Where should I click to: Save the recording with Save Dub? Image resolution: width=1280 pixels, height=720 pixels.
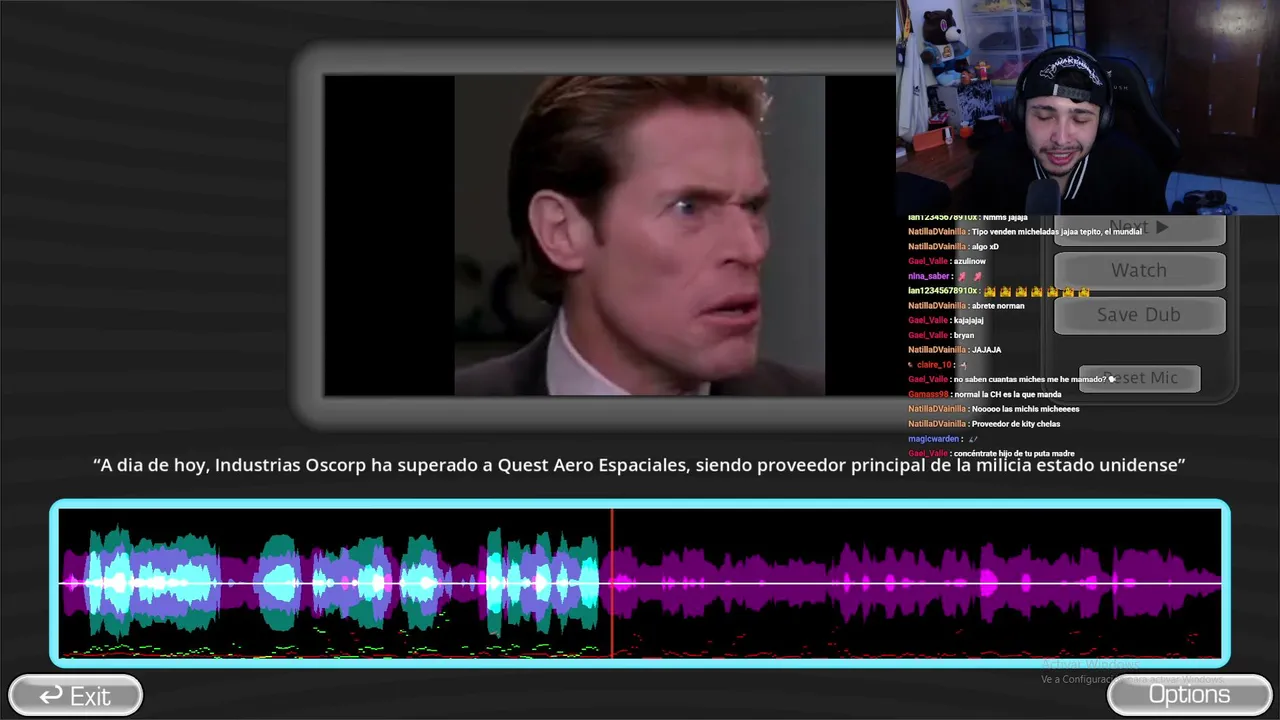[1139, 315]
